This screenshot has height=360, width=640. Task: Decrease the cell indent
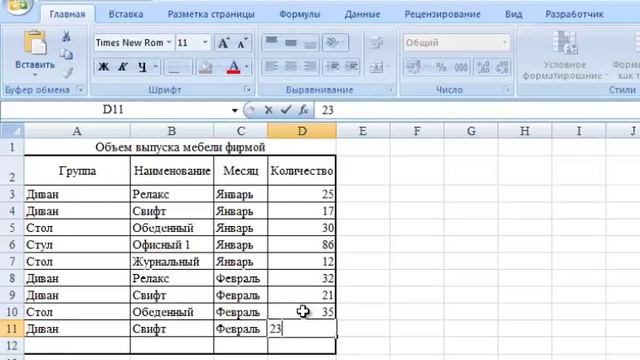point(332,67)
